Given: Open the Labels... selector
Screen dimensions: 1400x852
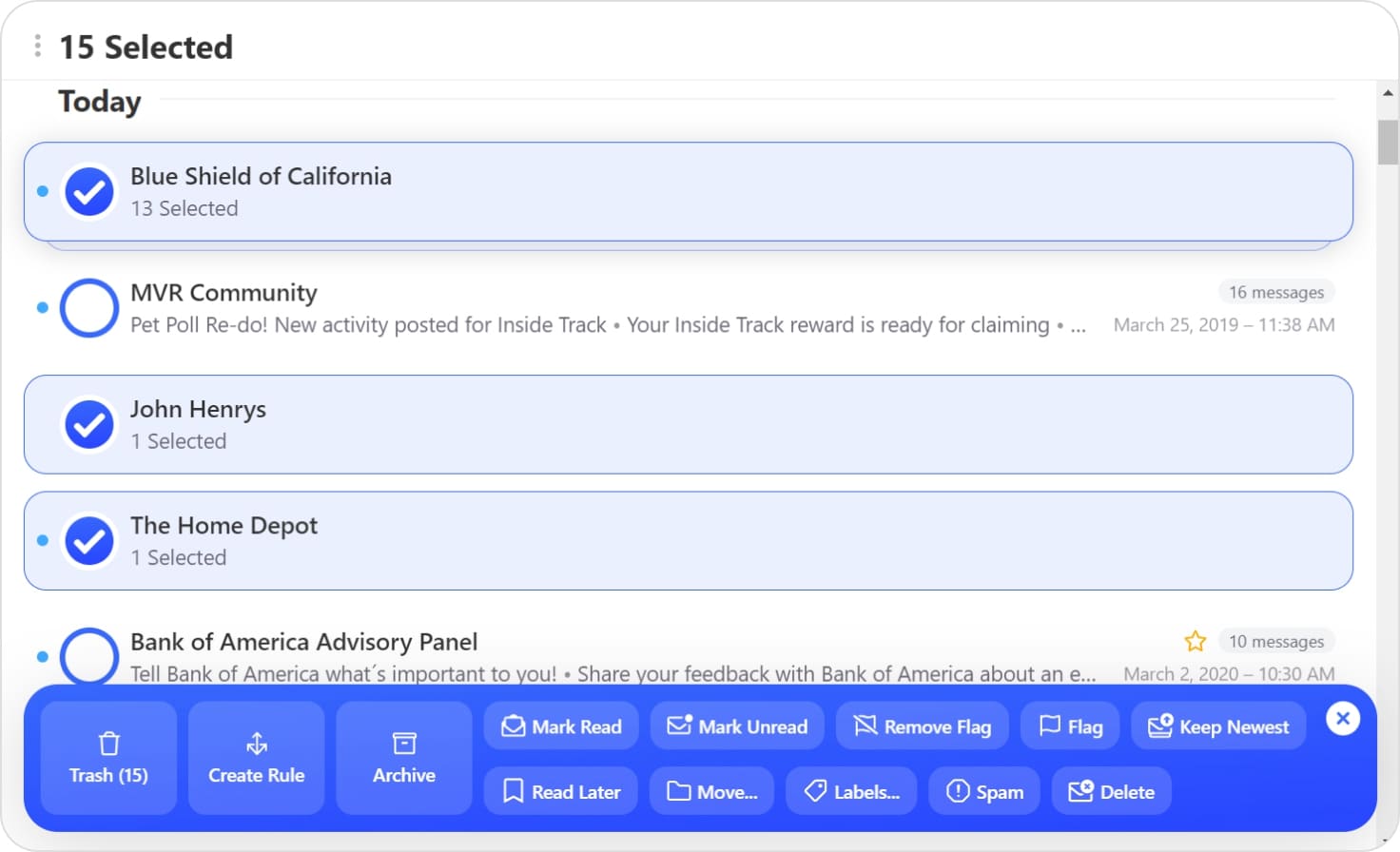Looking at the screenshot, I should (851, 790).
